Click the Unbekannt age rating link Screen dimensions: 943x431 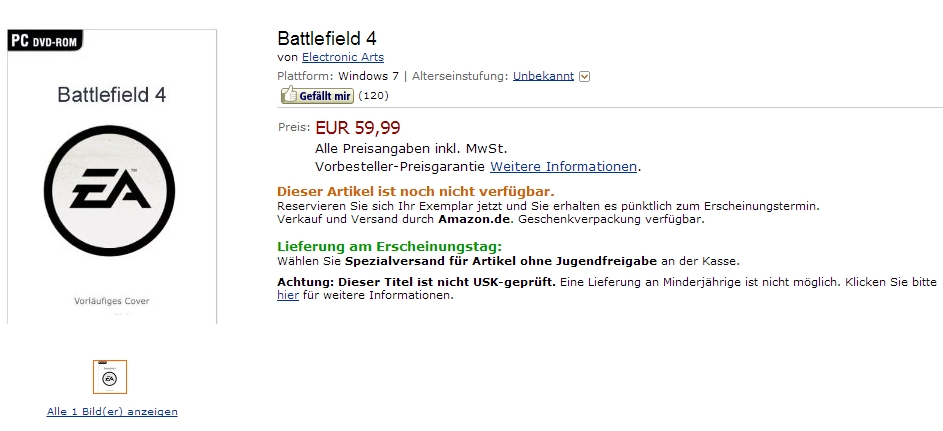click(543, 76)
